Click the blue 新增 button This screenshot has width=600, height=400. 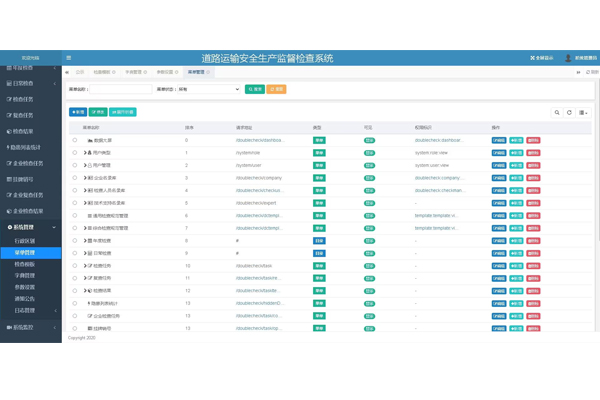point(78,112)
